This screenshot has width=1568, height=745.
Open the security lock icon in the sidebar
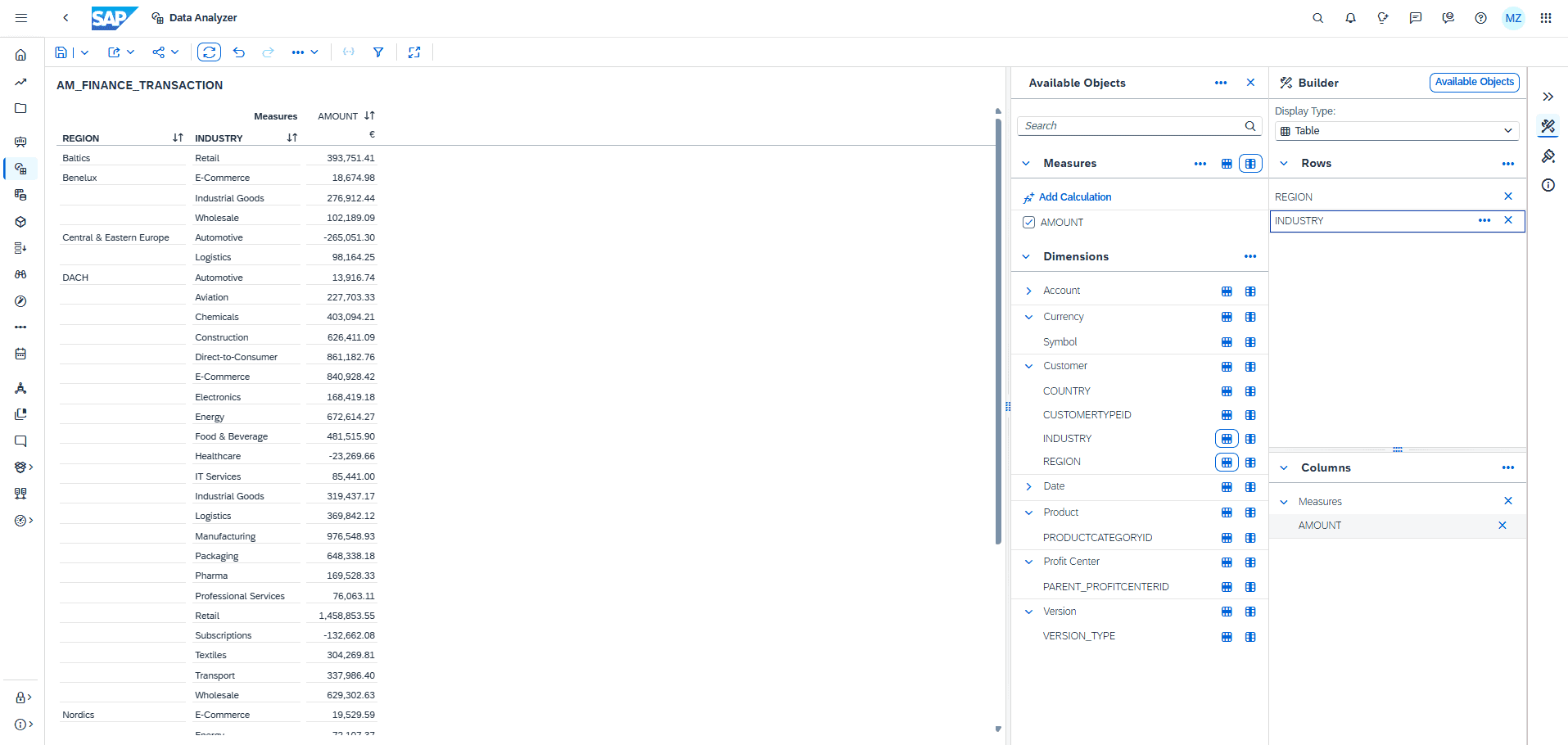click(x=22, y=698)
